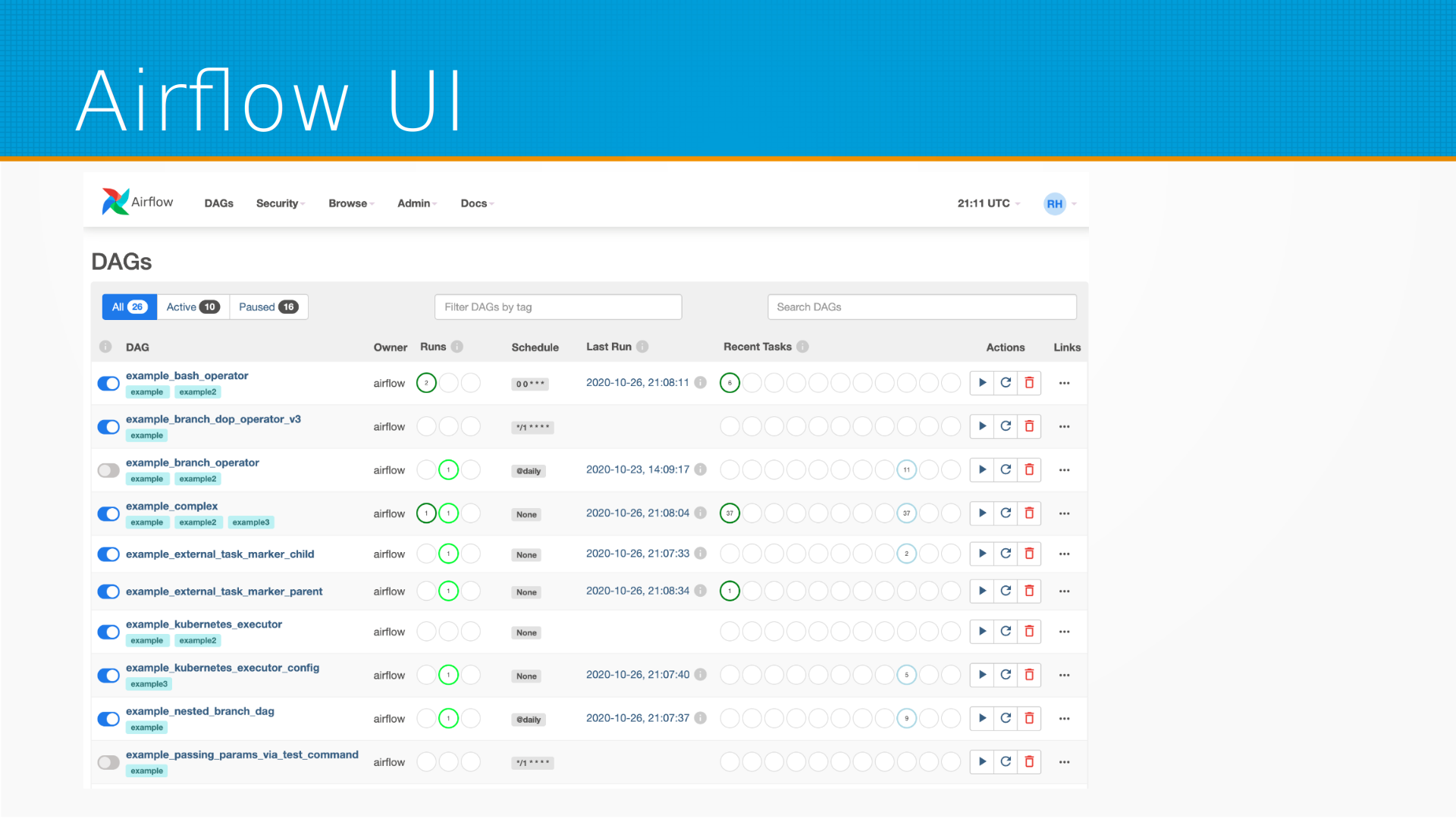1456x819 pixels.
Task: Click the Recent Tasks info icon
Action: pos(802,347)
